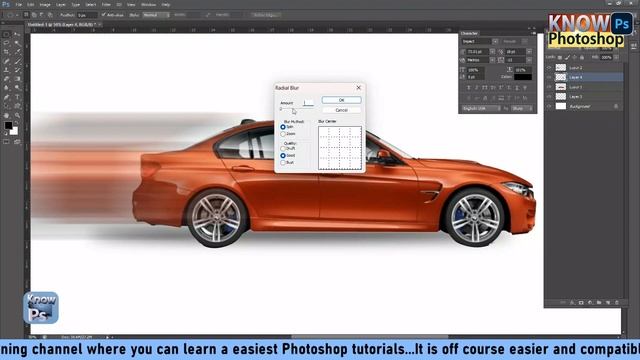Close the Radial Blur dialog

coord(358,88)
